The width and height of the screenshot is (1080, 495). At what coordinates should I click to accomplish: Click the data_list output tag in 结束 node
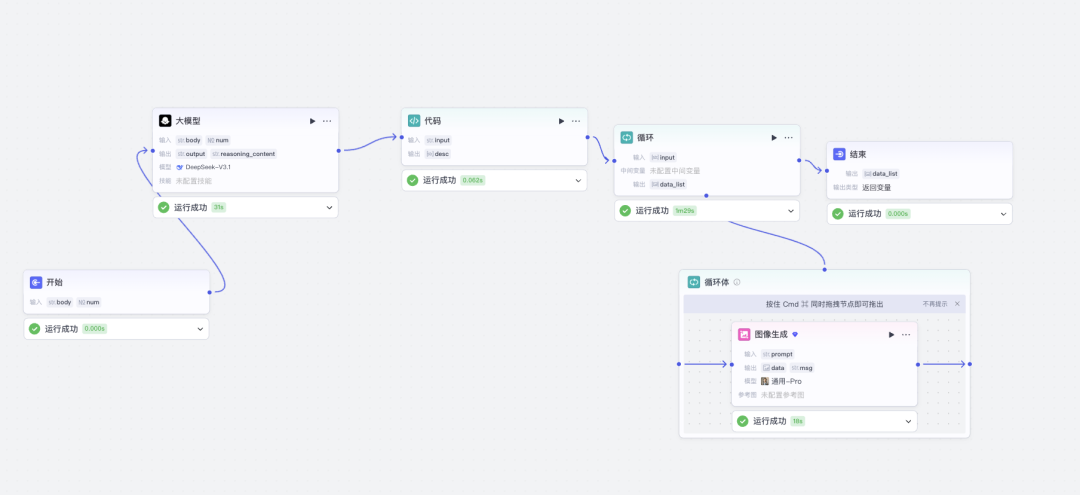click(881, 174)
